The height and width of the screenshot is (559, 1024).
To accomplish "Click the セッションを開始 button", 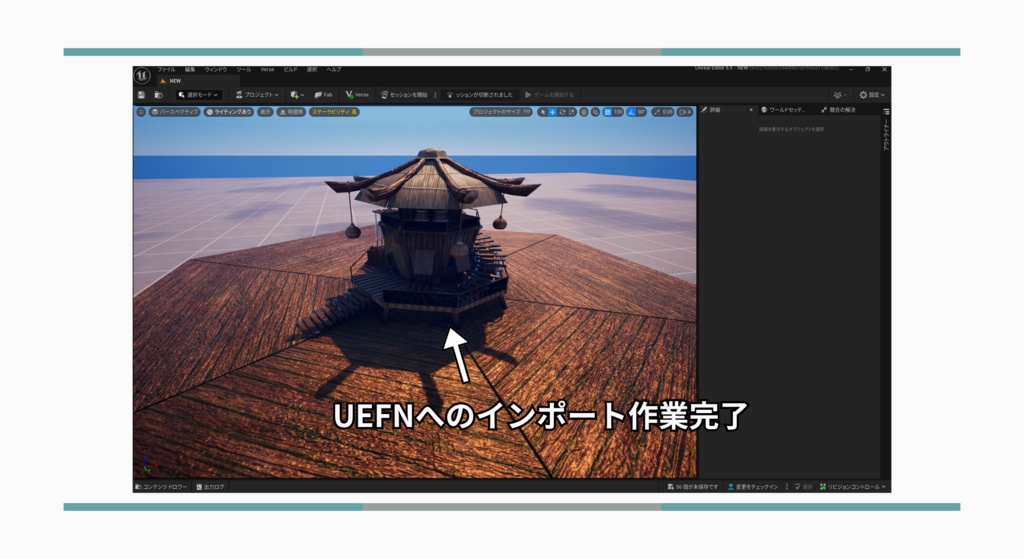I will coord(404,95).
